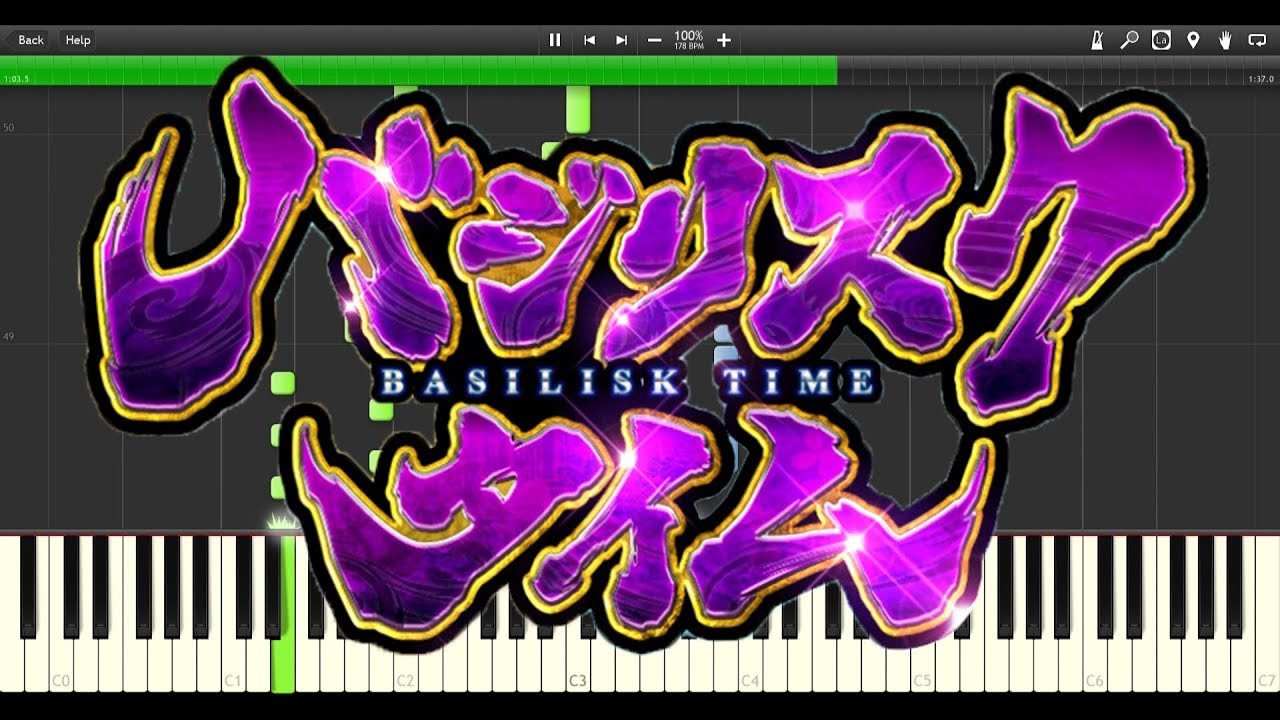
Task: Click the falling green note block near the left
Action: coord(283,383)
